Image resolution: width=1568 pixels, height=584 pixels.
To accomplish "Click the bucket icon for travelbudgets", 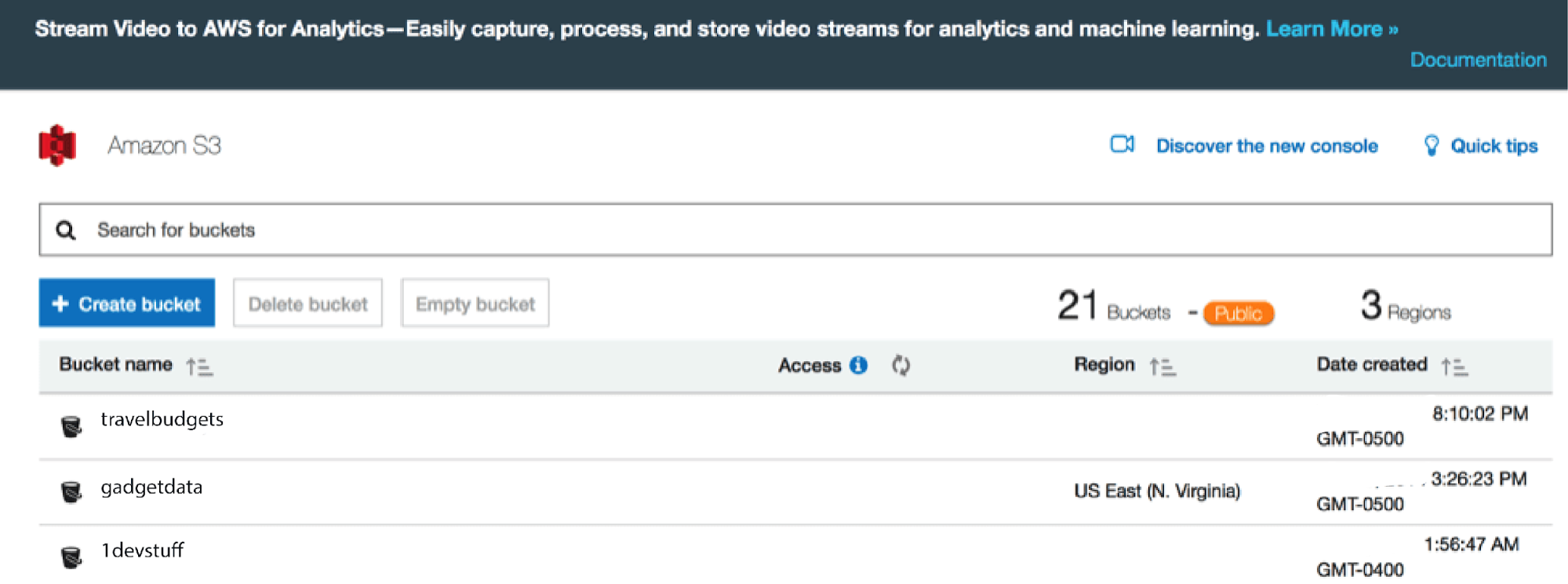I will pos(71,426).
